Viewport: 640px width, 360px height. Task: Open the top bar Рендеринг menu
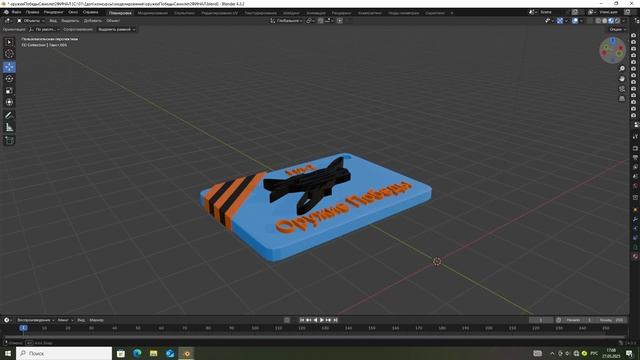53,12
